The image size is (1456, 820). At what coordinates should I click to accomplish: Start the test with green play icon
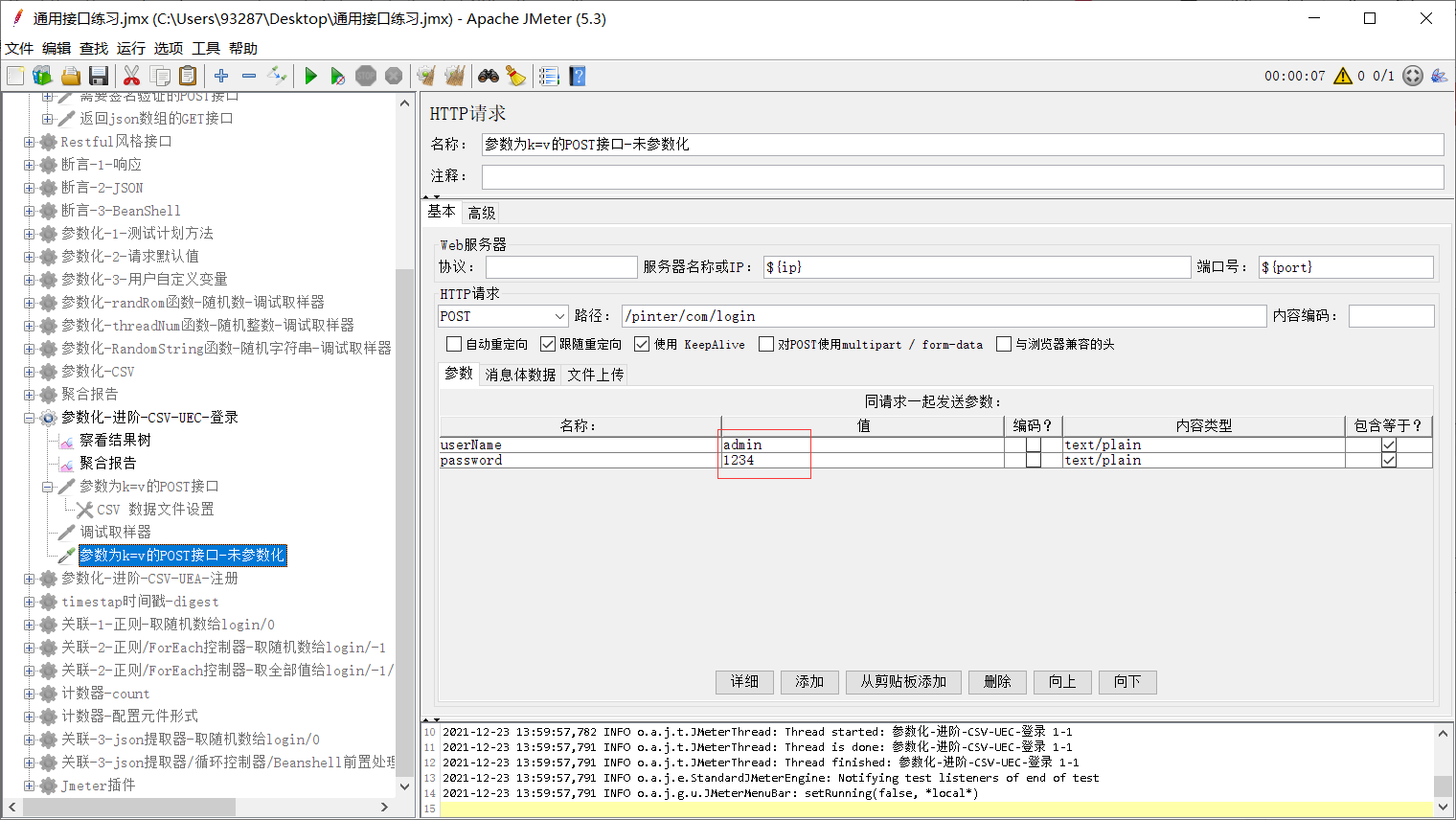310,76
